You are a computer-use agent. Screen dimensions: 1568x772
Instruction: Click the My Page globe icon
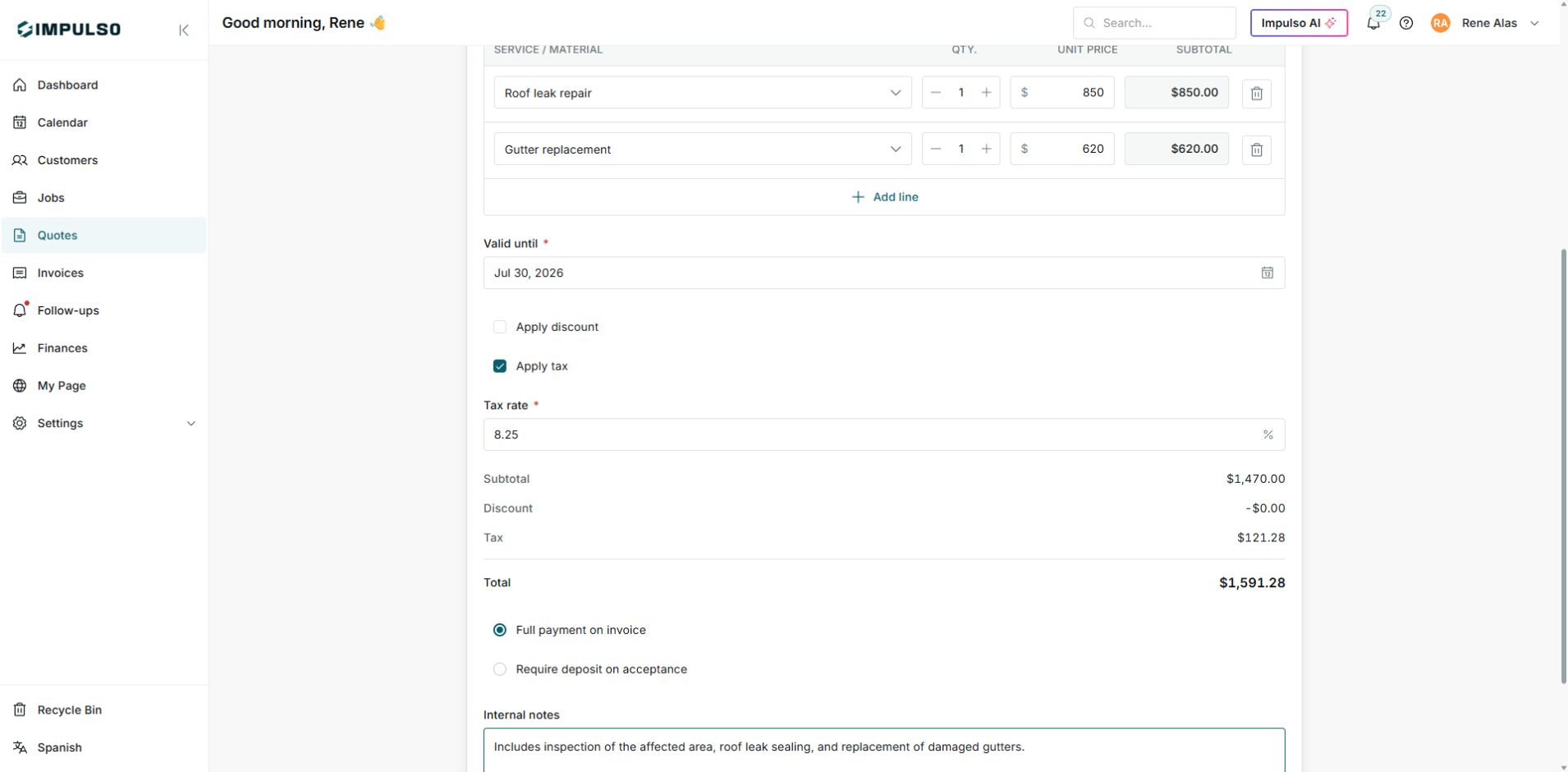point(20,386)
